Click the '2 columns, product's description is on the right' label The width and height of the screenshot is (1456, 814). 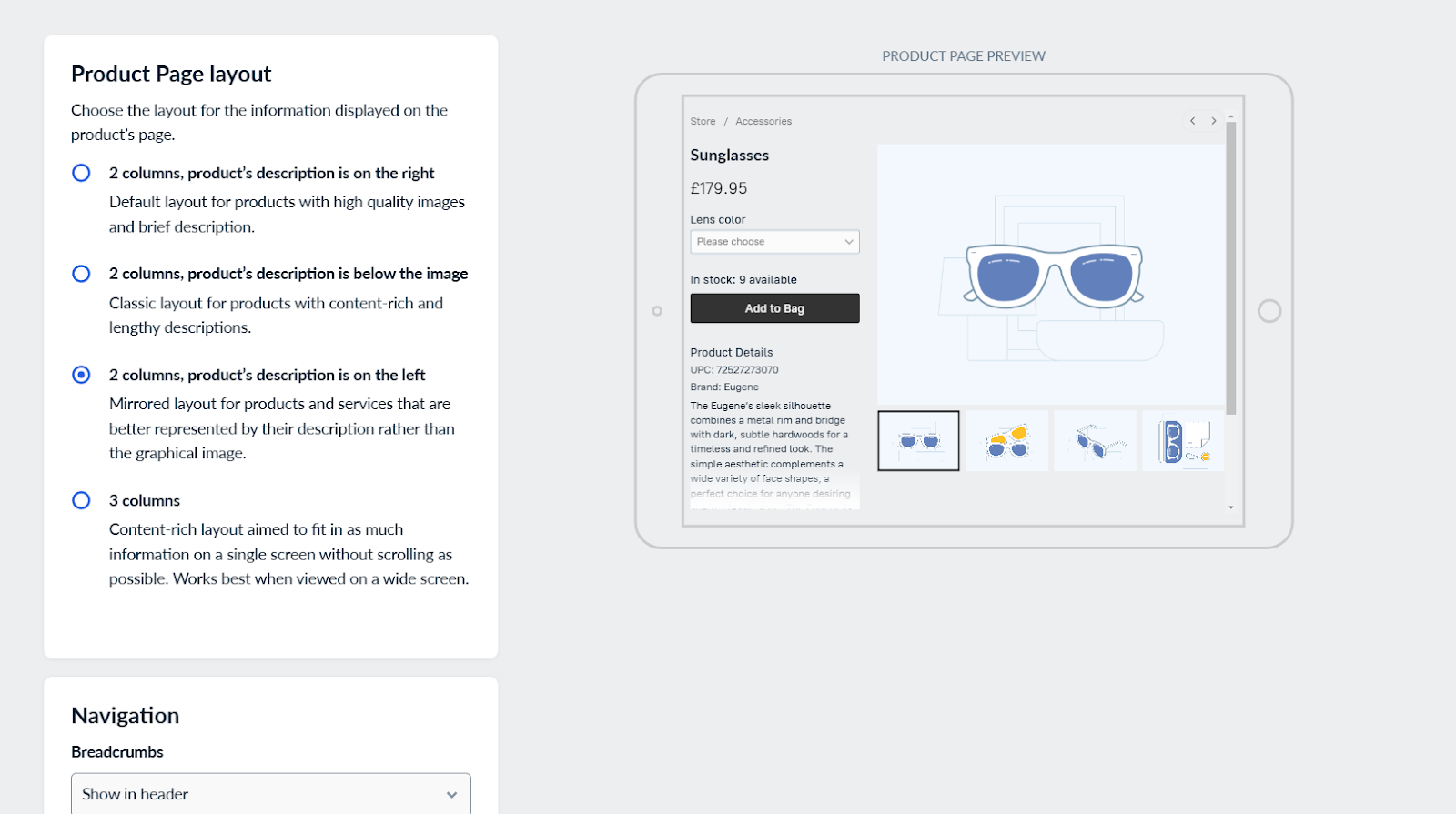[272, 173]
